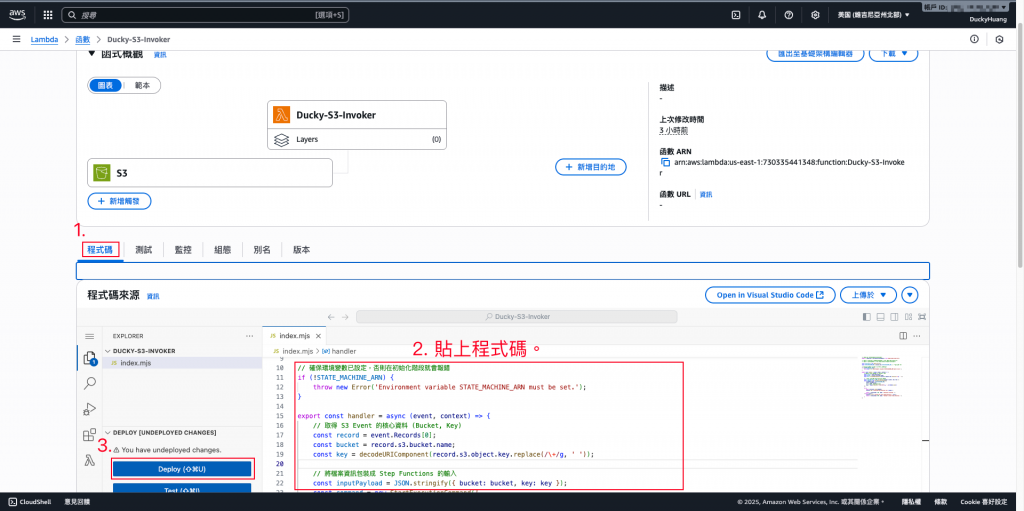Image resolution: width=1024 pixels, height=511 pixels.
Task: Go to the Lambda breadcrumb link
Action: point(44,40)
